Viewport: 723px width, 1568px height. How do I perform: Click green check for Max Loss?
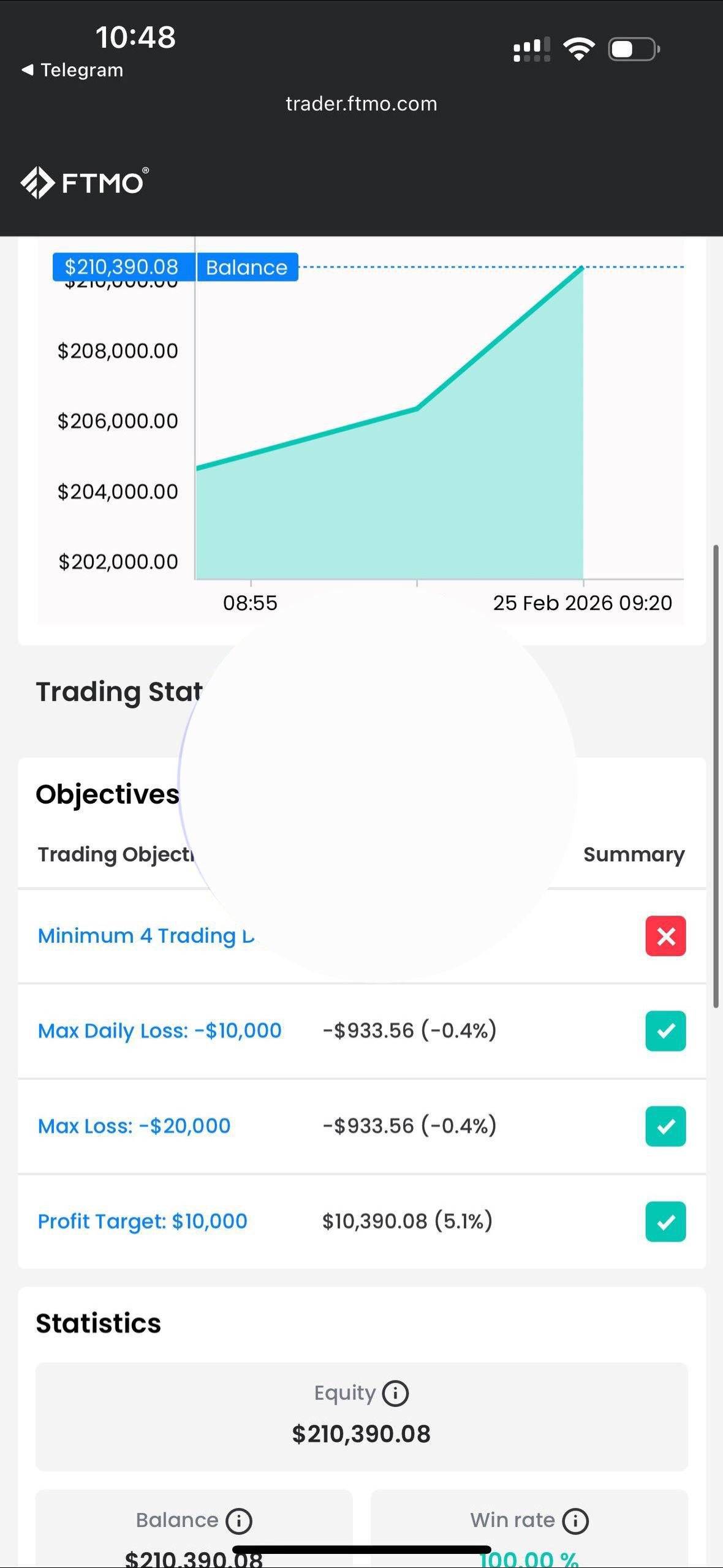coord(665,1126)
